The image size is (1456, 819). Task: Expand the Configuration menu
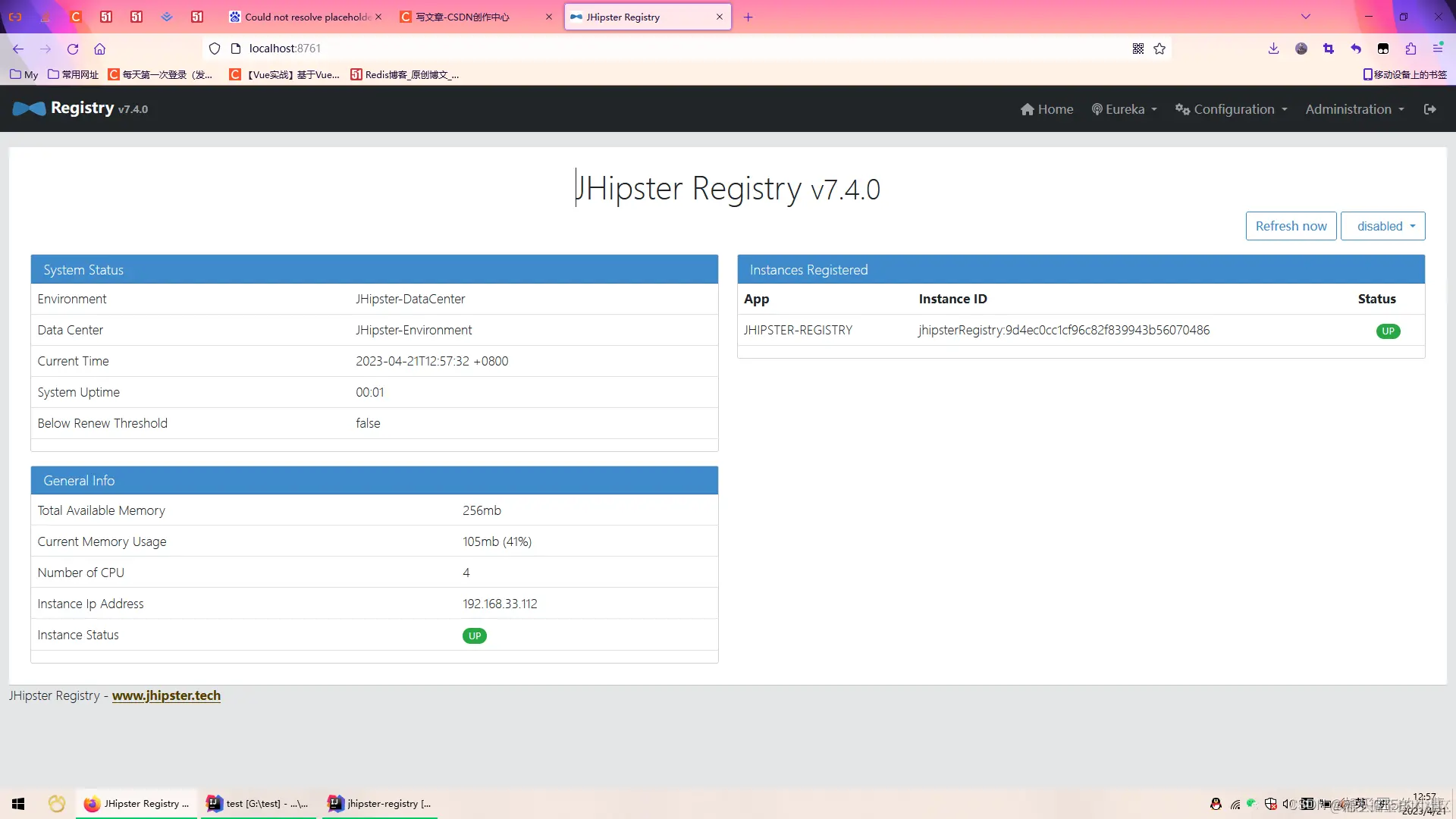1232,109
